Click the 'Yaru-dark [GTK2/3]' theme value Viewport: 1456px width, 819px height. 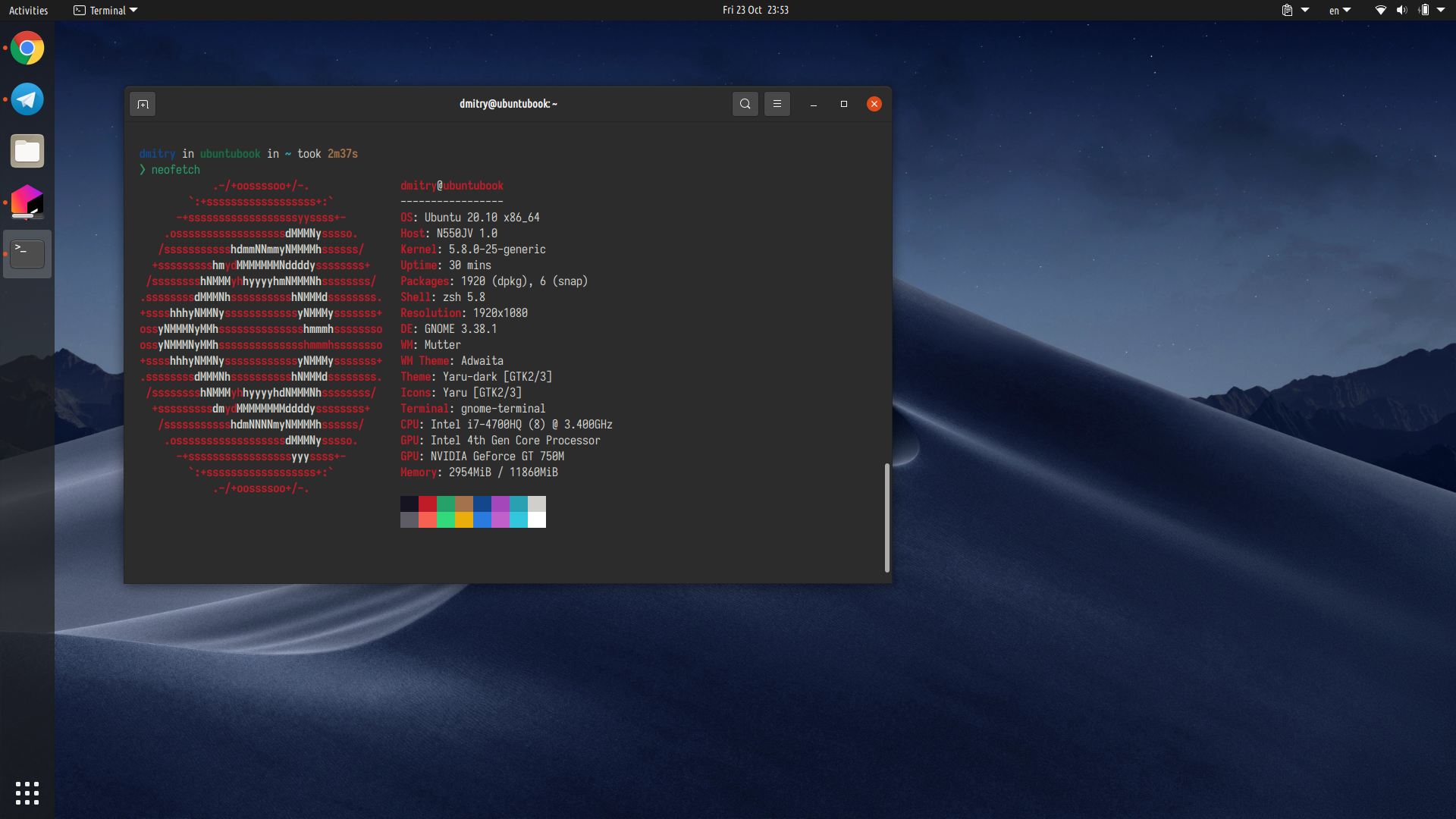497,377
